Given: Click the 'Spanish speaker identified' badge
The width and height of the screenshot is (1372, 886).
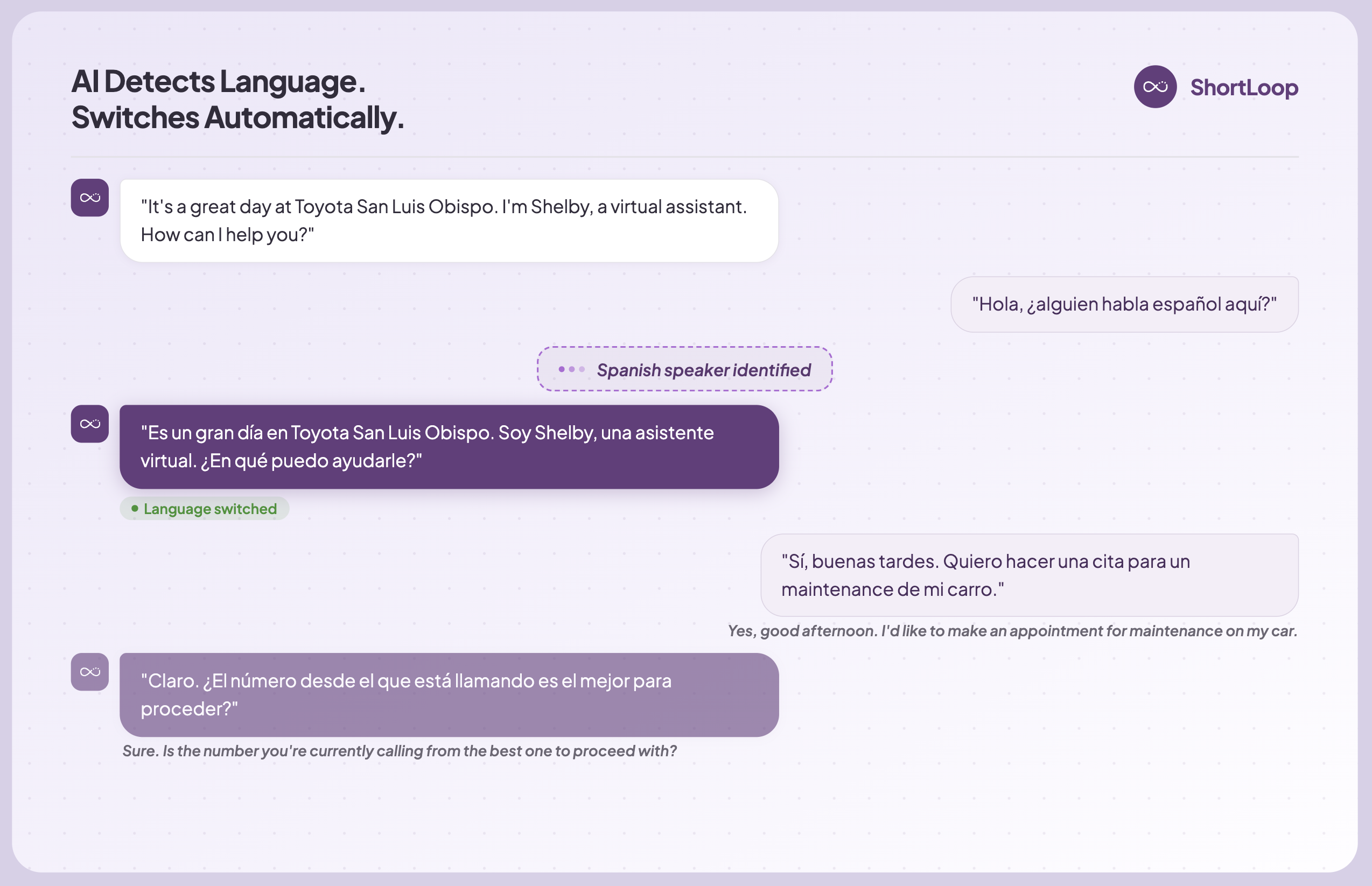Looking at the screenshot, I should (685, 369).
